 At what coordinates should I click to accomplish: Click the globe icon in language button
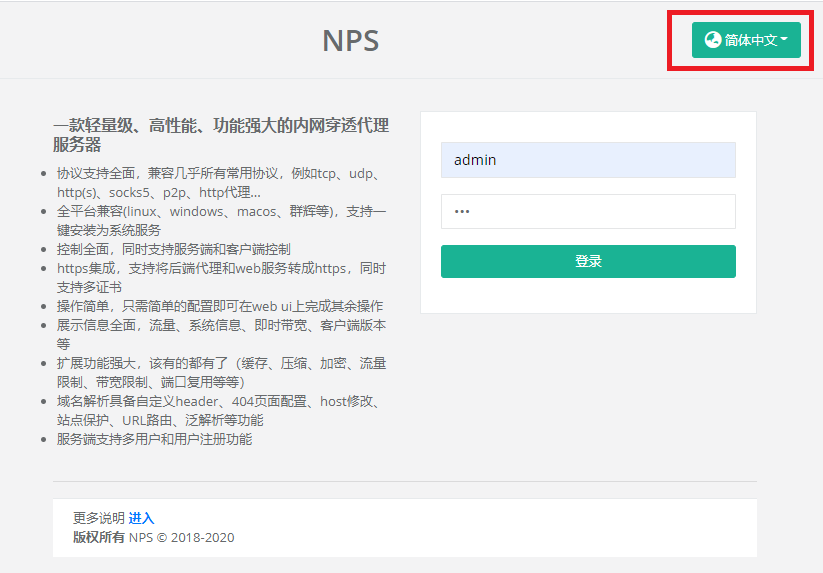tap(713, 39)
